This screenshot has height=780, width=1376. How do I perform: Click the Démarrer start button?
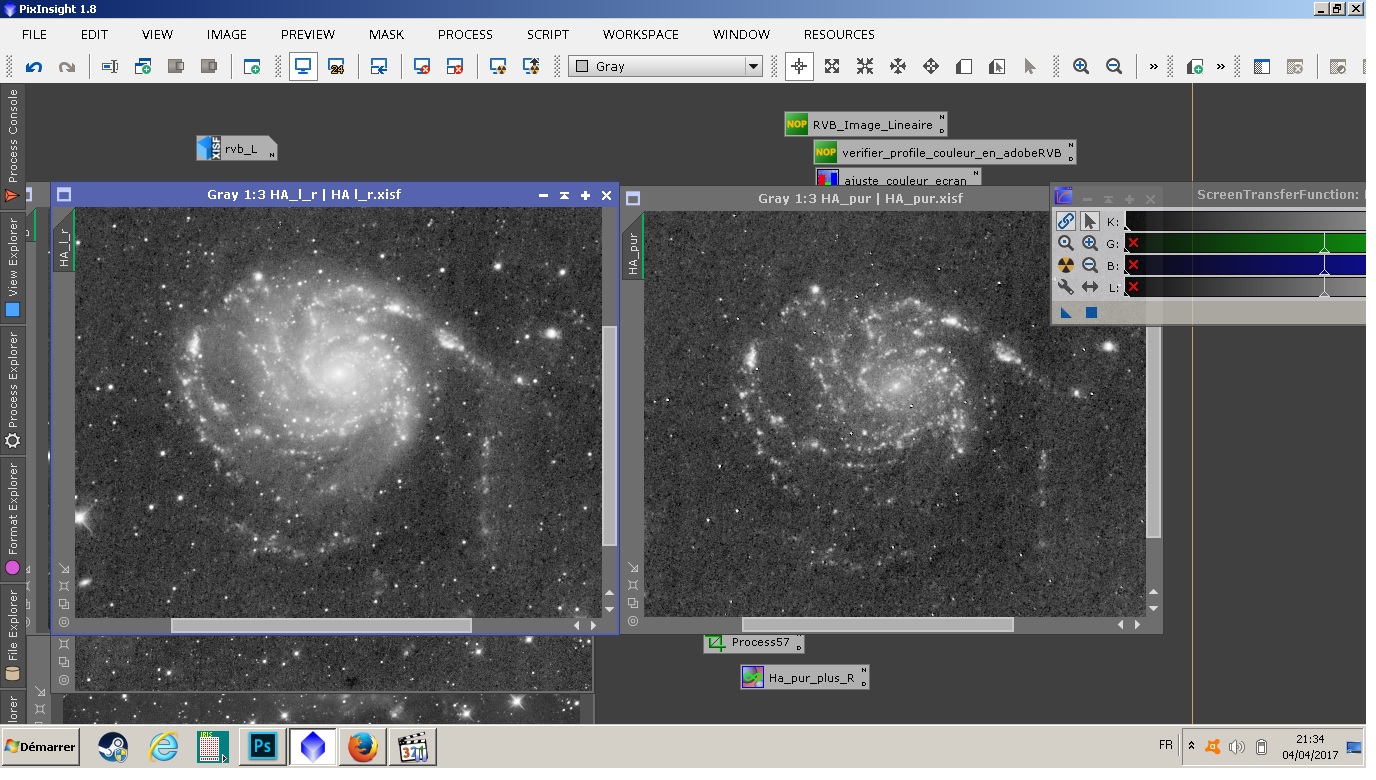pyautogui.click(x=41, y=747)
